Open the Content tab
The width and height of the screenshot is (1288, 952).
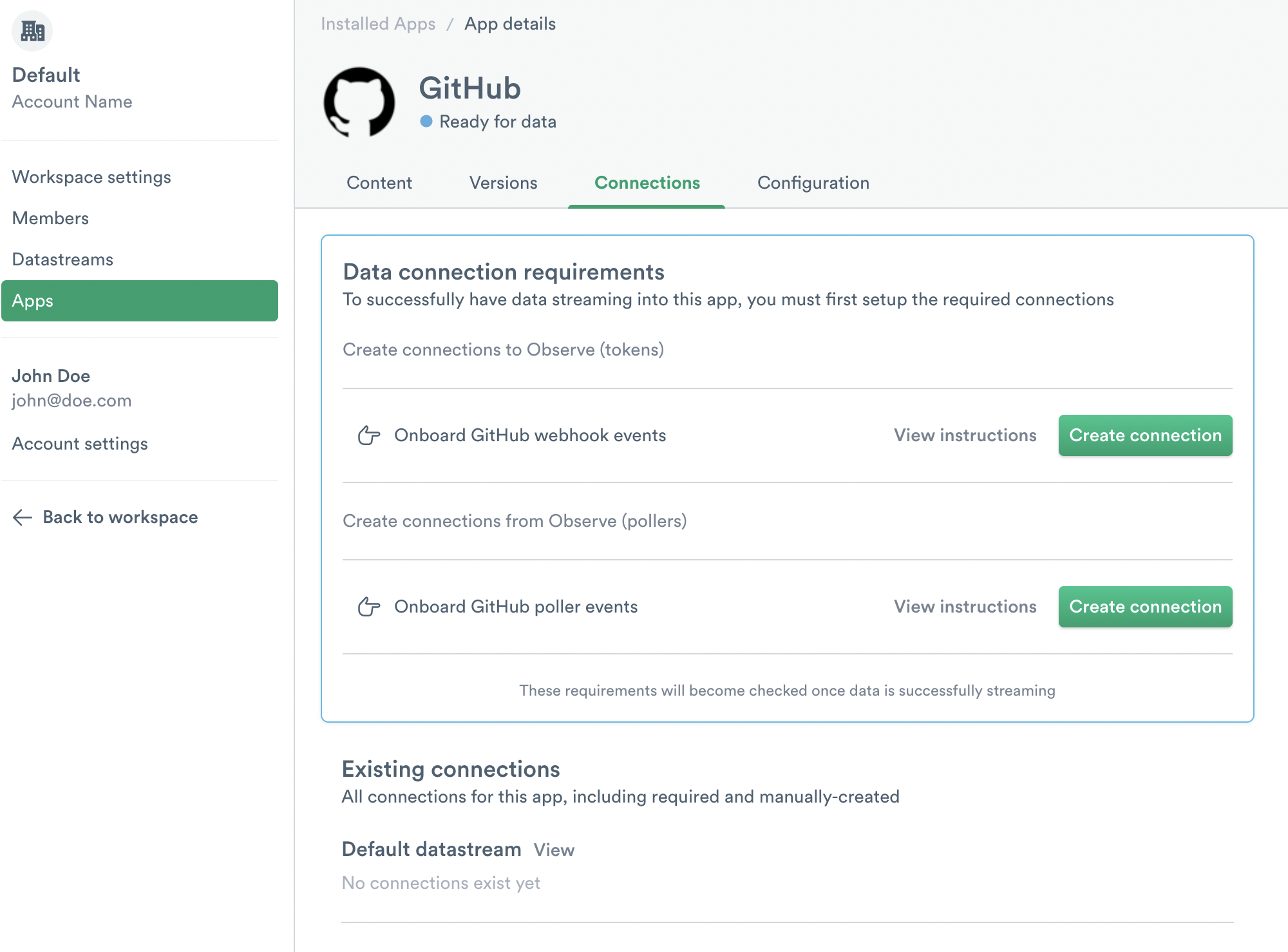[x=379, y=183]
